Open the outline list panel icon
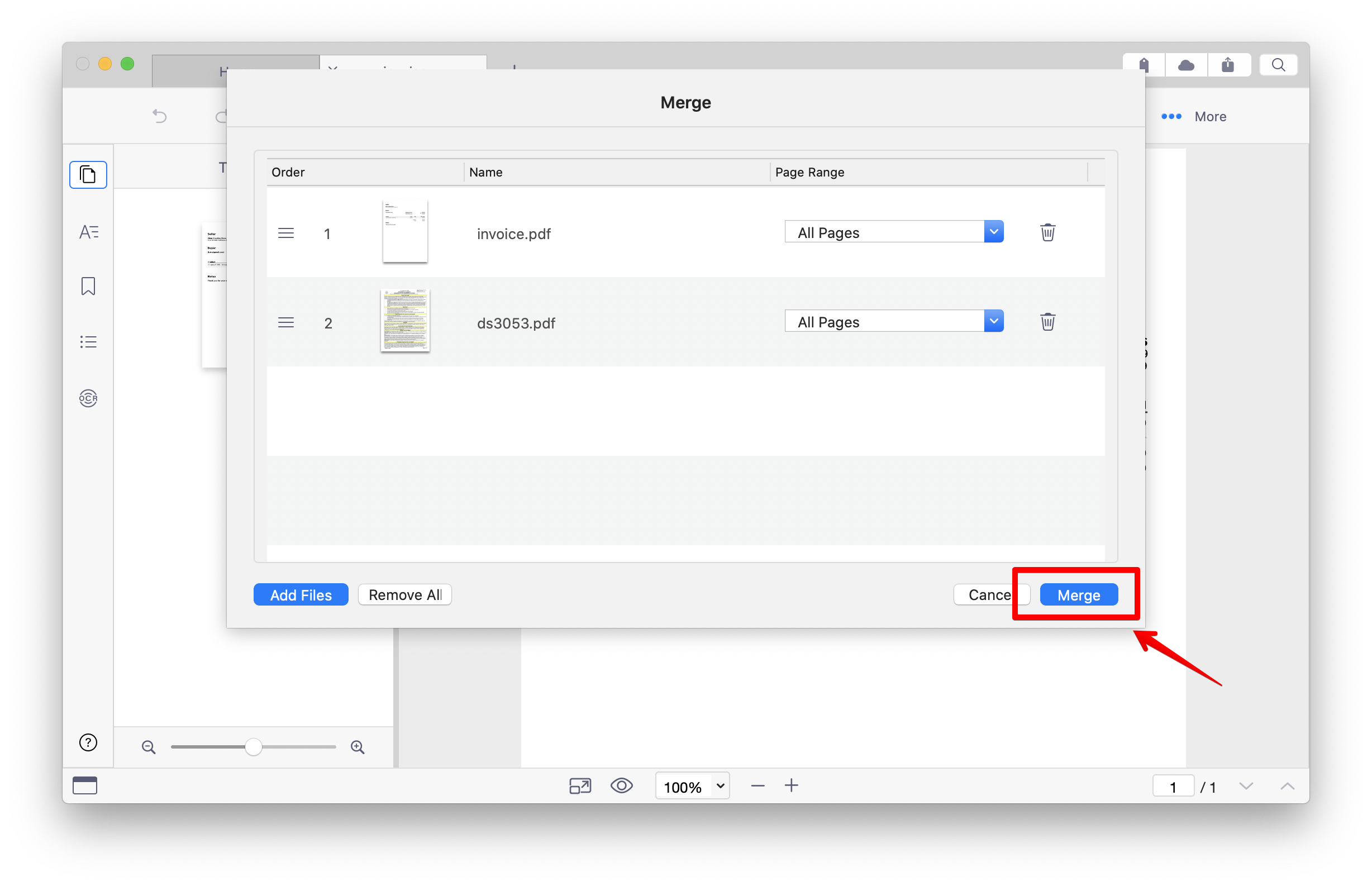Viewport: 1372px width, 886px height. (x=88, y=342)
